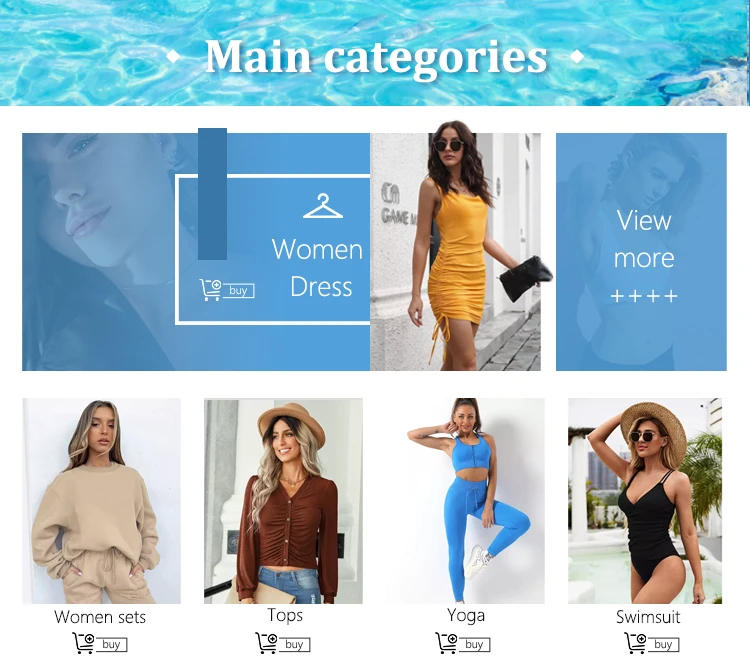Viewport: 750px width, 669px height.
Task: Click the cart icon under Women sets
Action: click(84, 643)
